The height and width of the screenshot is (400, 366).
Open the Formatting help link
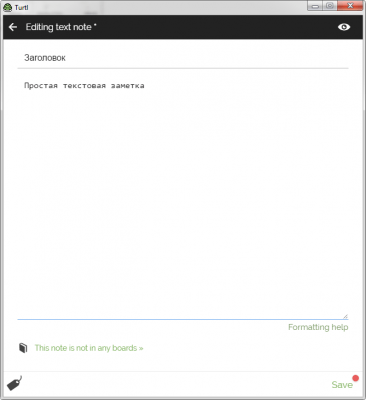coord(318,327)
